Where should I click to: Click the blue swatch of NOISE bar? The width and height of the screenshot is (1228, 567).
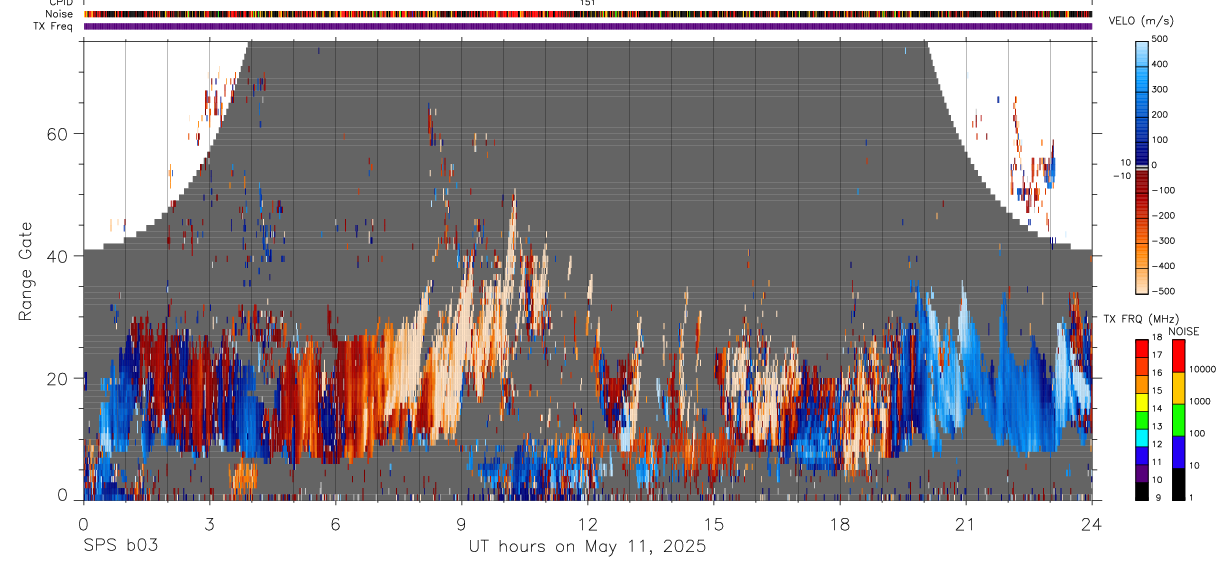pos(1180,452)
